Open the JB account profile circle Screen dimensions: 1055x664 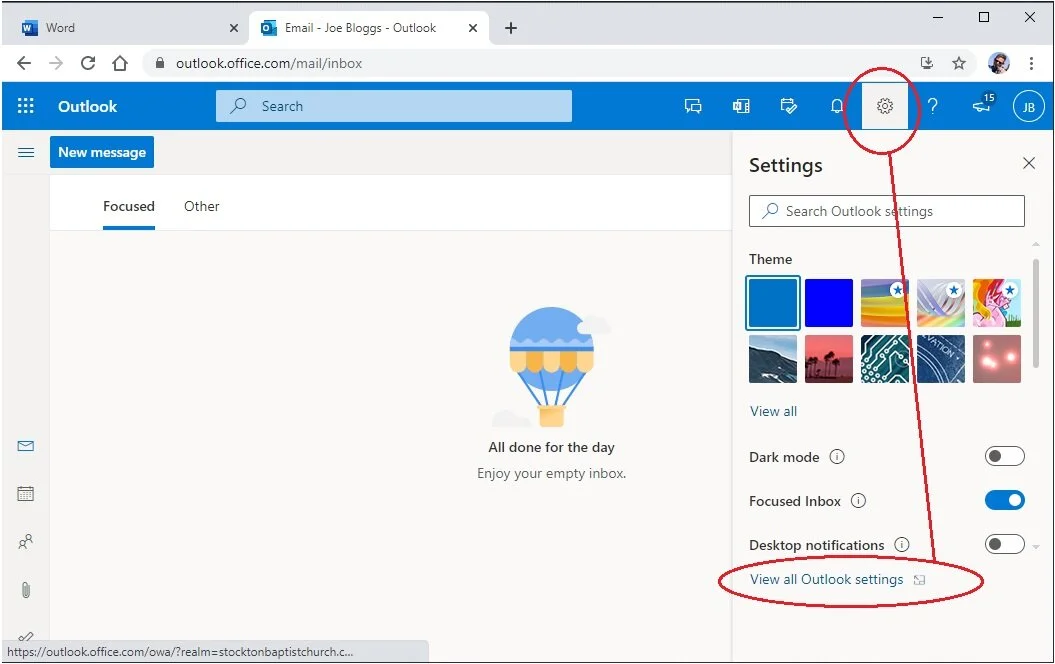[1028, 106]
